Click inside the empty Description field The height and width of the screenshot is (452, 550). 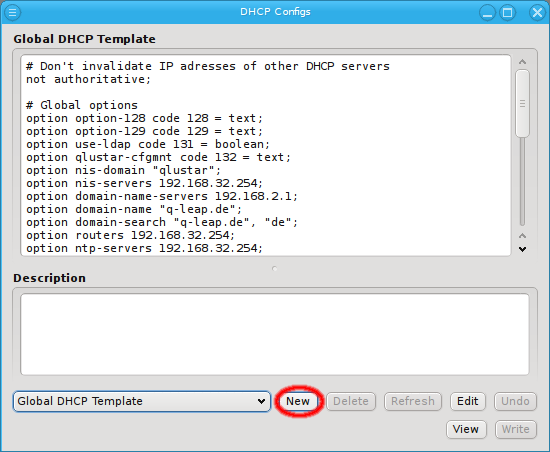(275, 334)
